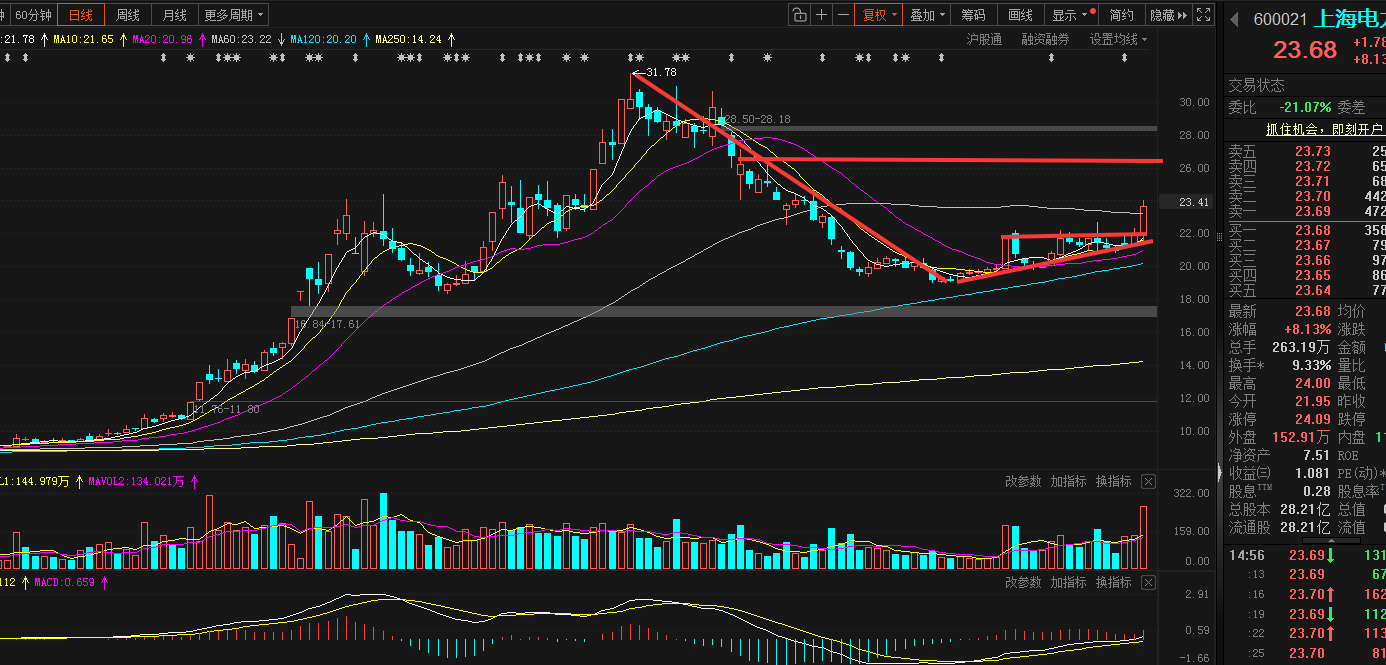Image resolution: width=1386 pixels, height=665 pixels.
Task: Select the 日线 daily chart tab
Action: click(80, 15)
